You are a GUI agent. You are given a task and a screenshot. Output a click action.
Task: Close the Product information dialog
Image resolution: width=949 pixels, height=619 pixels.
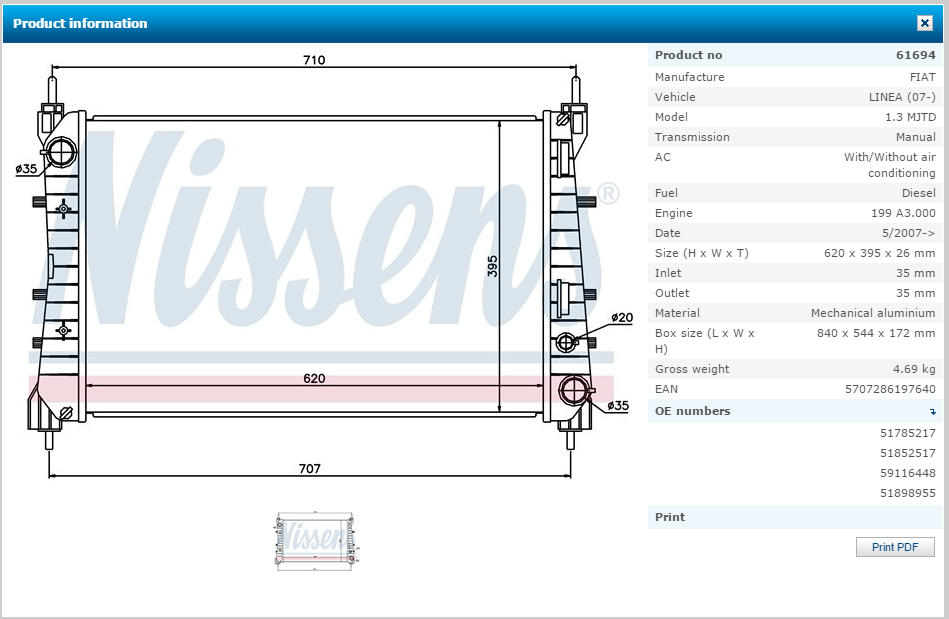click(x=924, y=23)
